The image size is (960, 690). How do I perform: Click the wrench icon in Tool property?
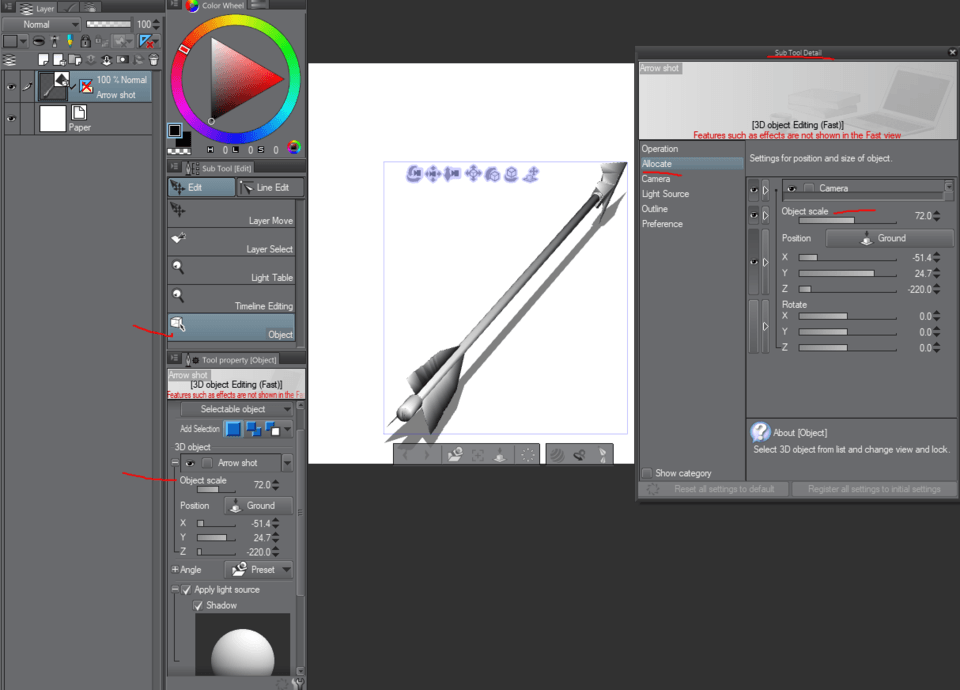[297, 684]
